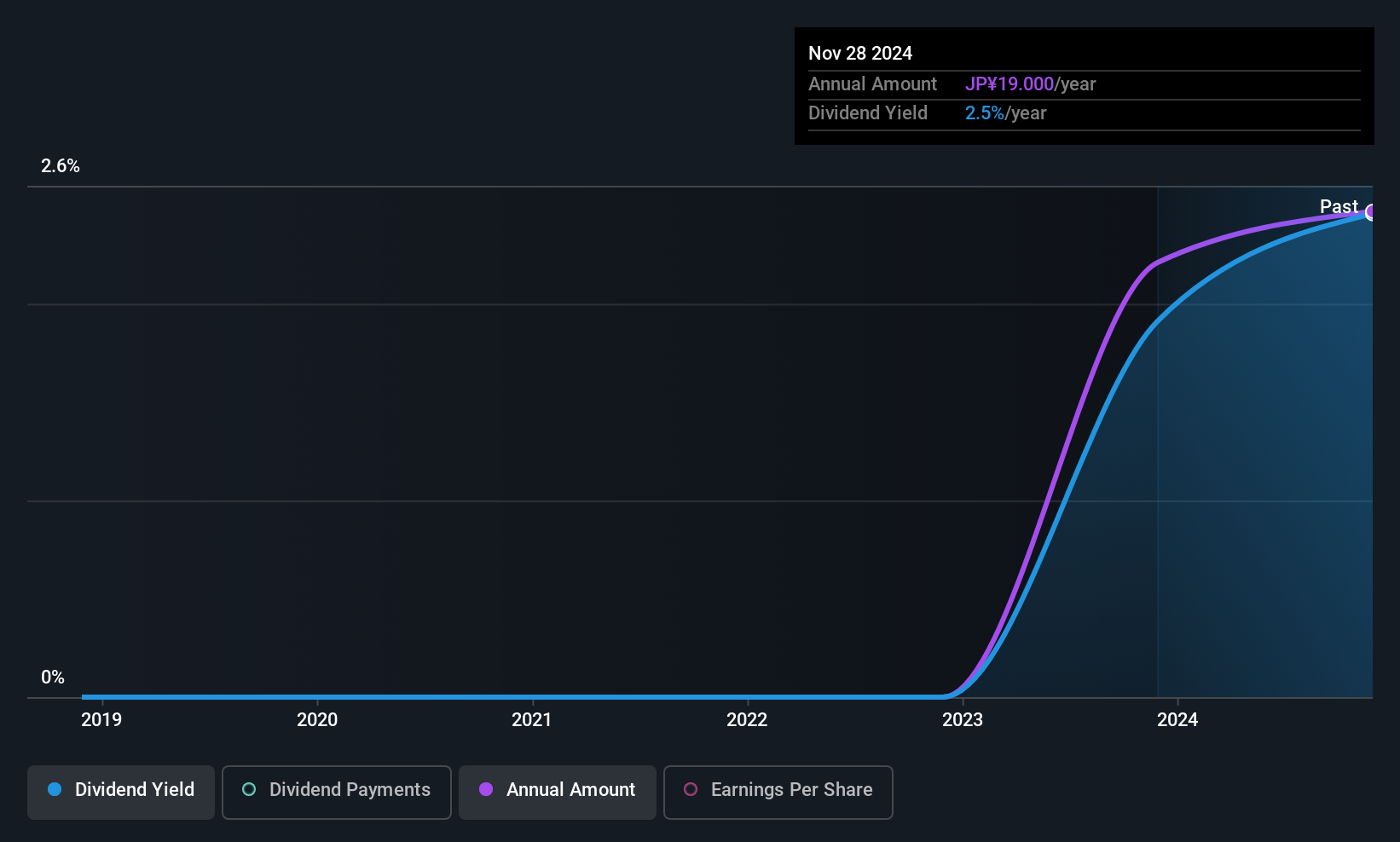Select the 2024 axis label

click(1177, 720)
